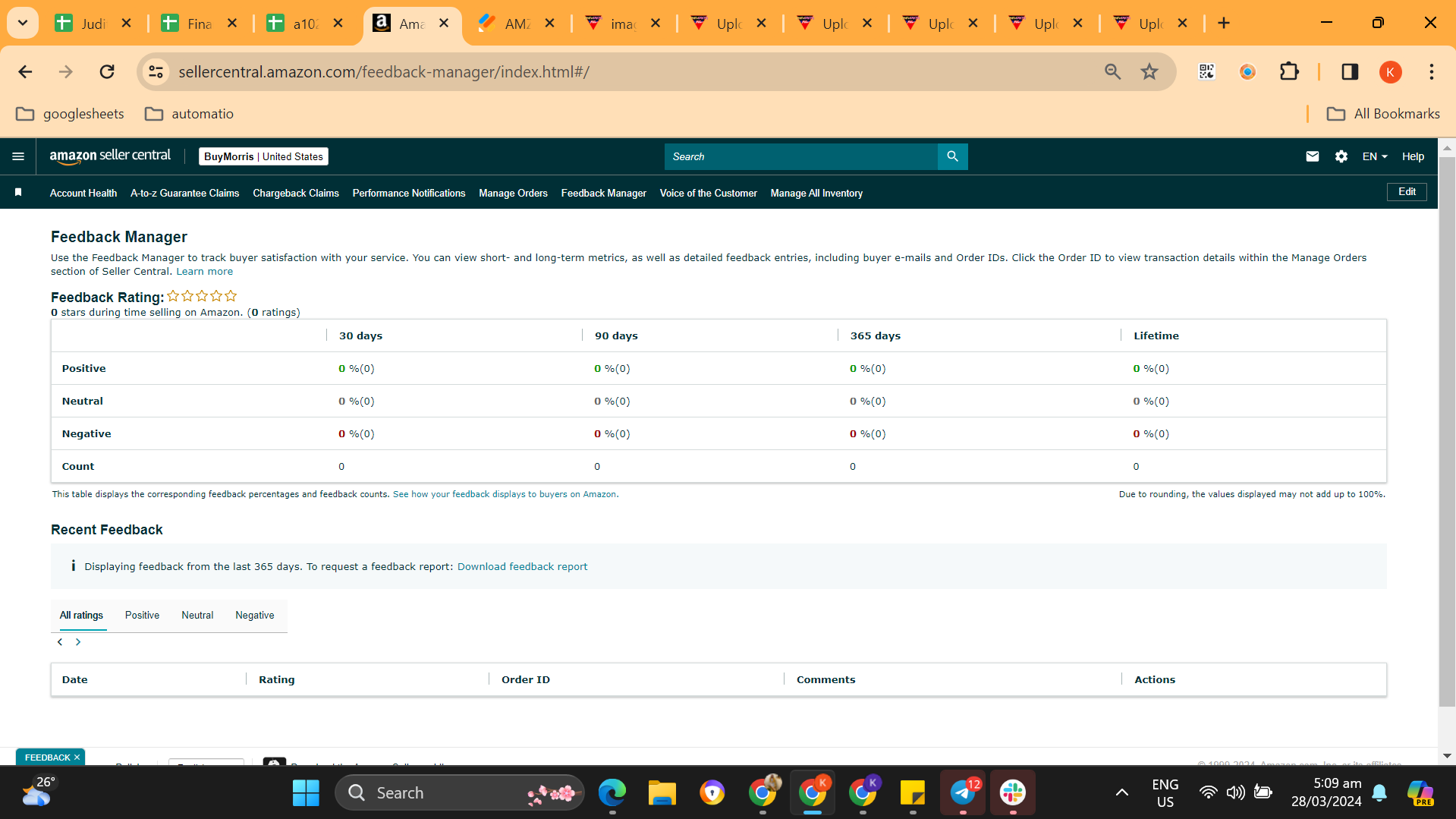
Task: Open the Chrome profile K avatar
Action: [1390, 71]
